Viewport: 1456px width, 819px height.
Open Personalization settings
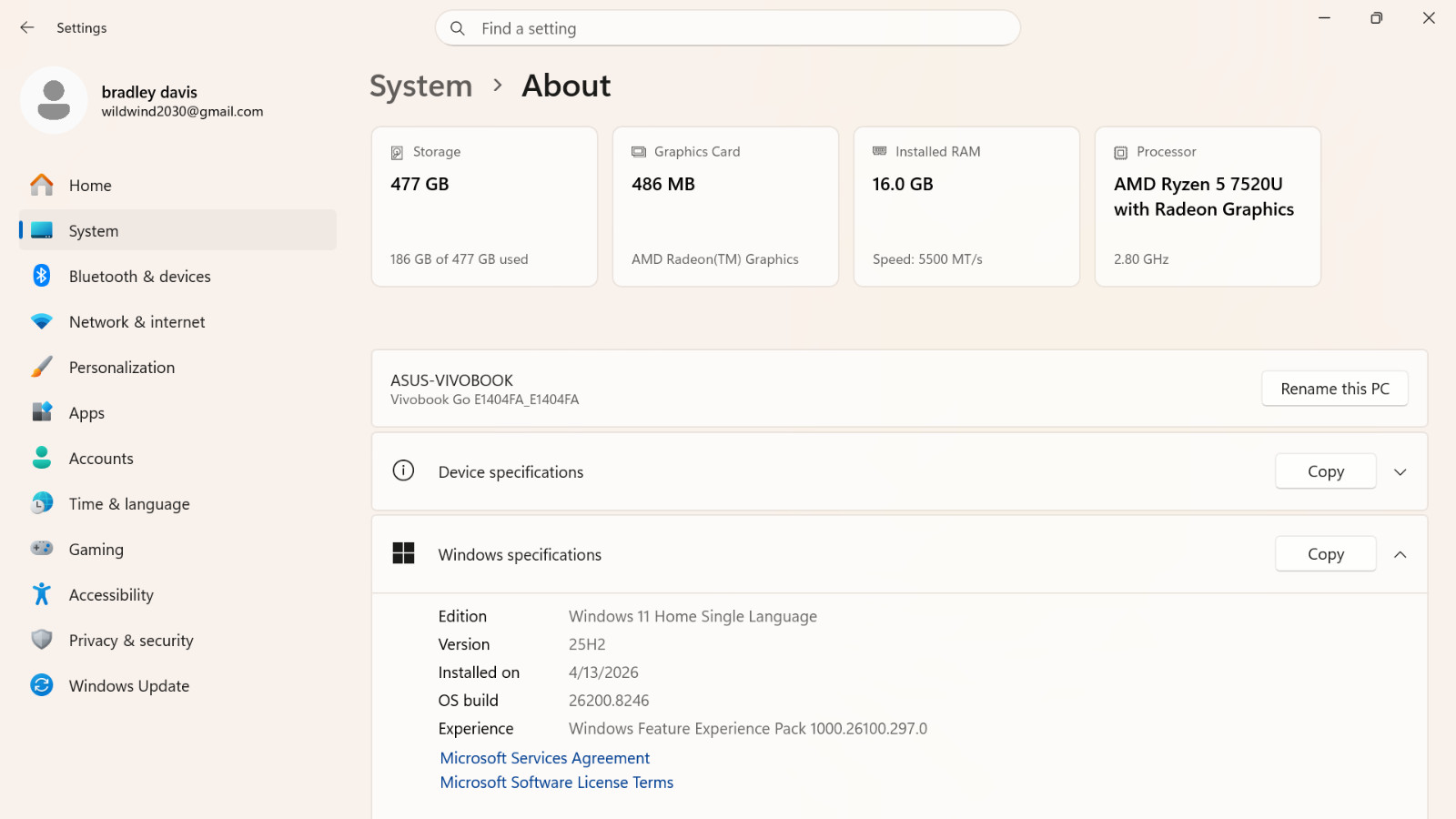[x=177, y=367]
